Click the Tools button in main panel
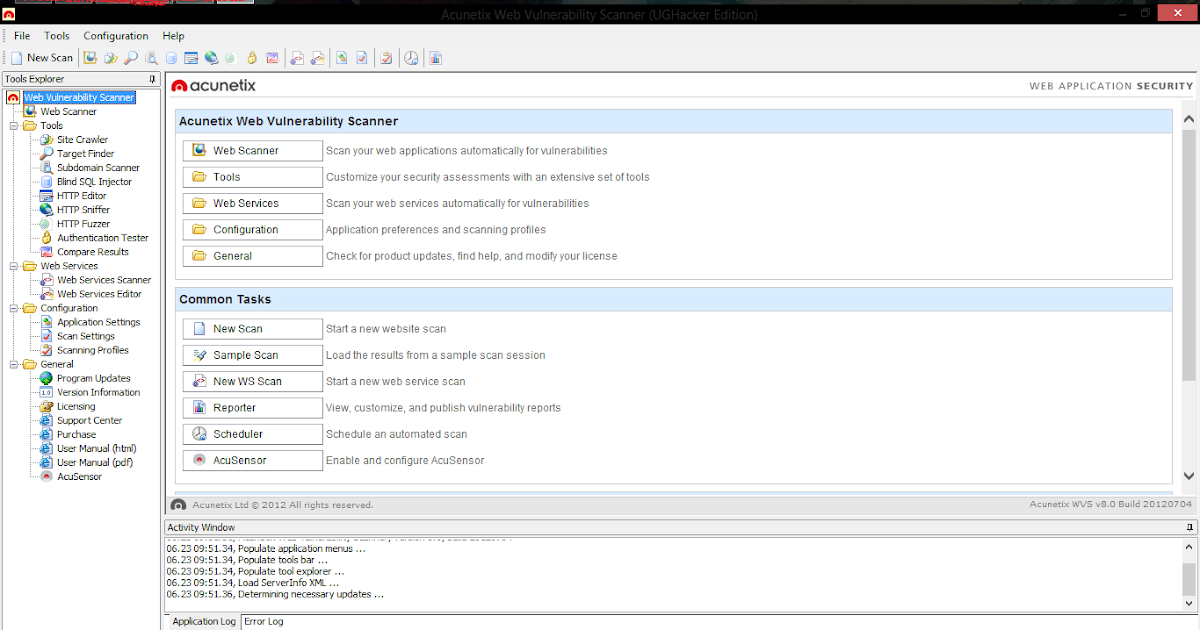Screen dimensions: 1200x630 (x=252, y=177)
